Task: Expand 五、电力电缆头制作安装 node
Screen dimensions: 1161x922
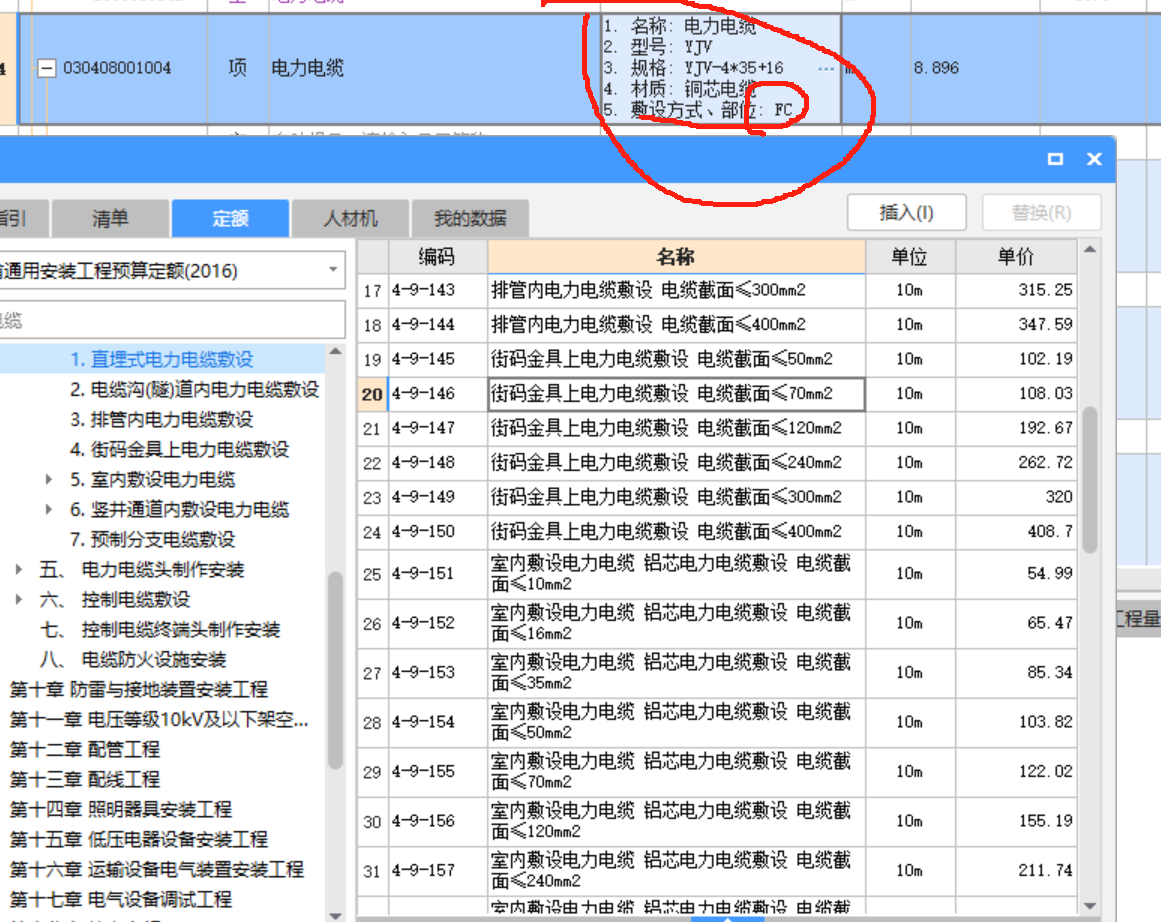Action: tap(19, 569)
